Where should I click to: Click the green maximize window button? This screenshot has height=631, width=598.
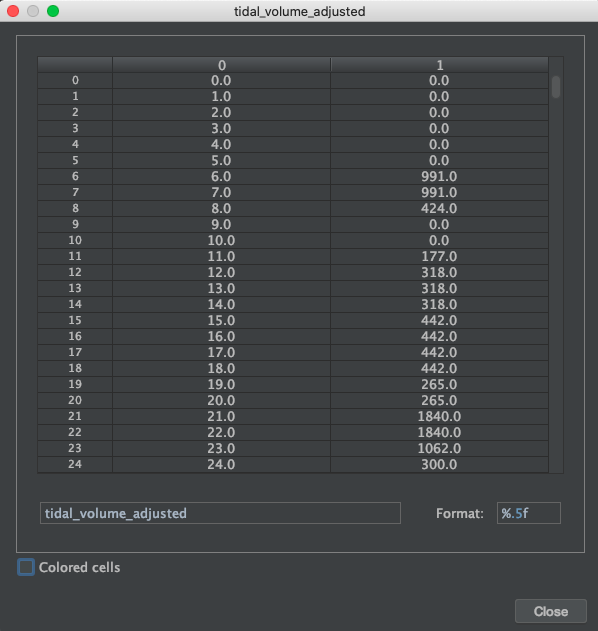tap(53, 11)
